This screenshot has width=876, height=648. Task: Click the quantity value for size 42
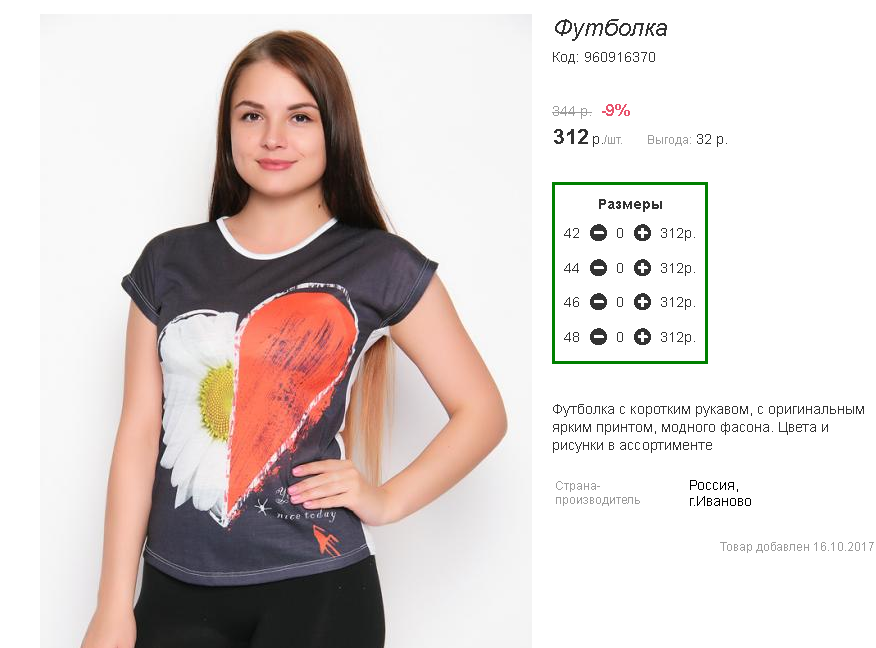pos(620,234)
